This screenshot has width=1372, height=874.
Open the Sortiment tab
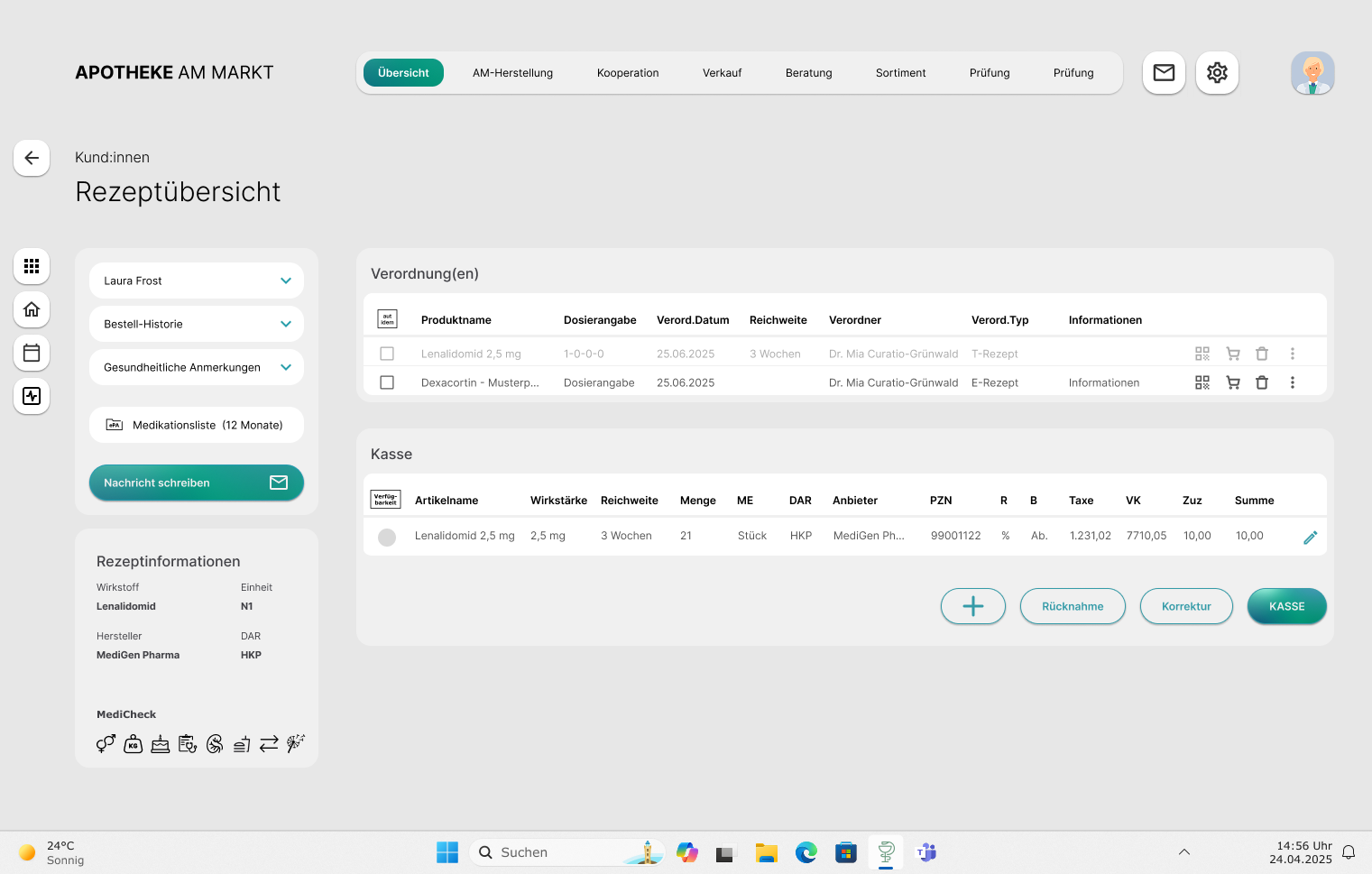pos(900,73)
